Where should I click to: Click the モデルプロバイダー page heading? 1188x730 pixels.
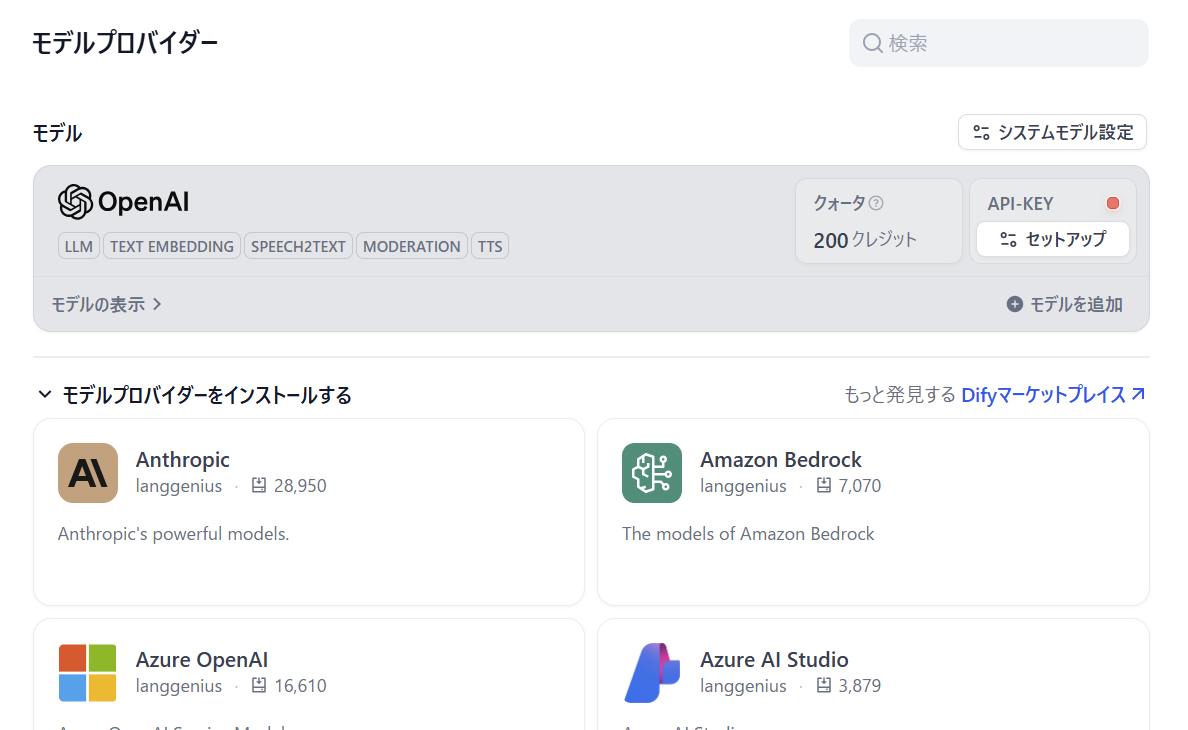(125, 43)
